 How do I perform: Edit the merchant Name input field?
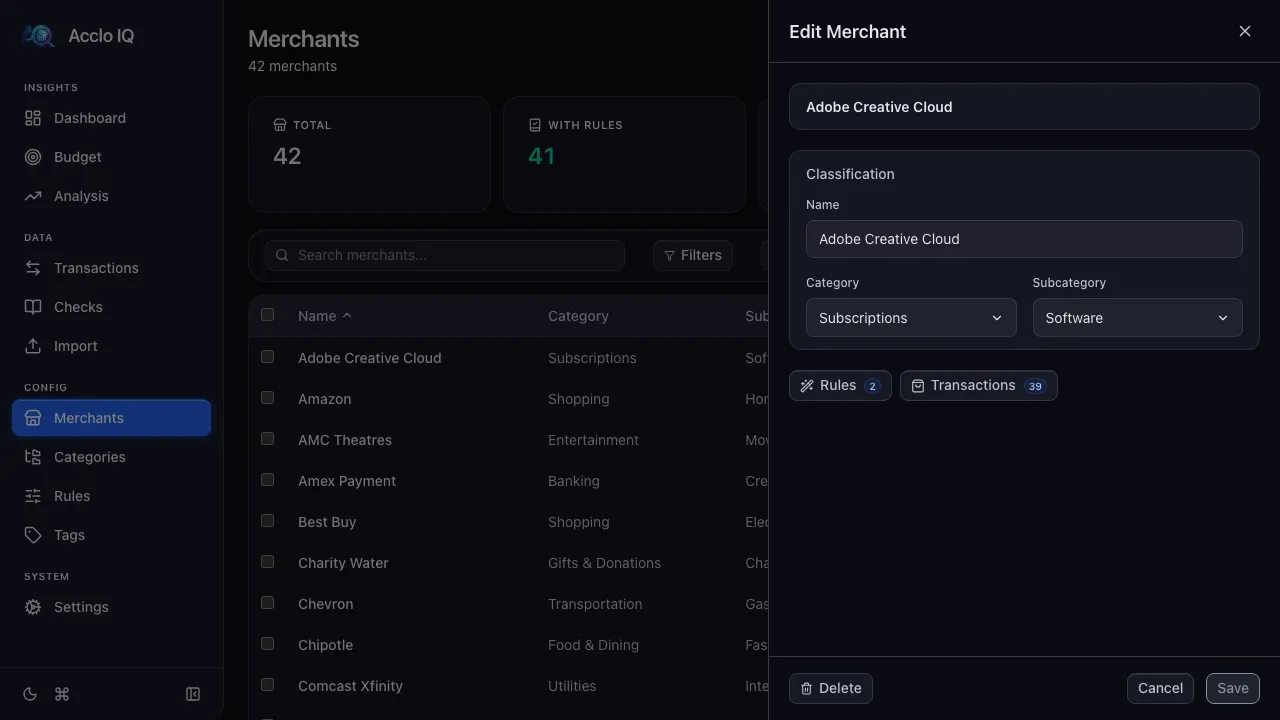coord(1024,239)
